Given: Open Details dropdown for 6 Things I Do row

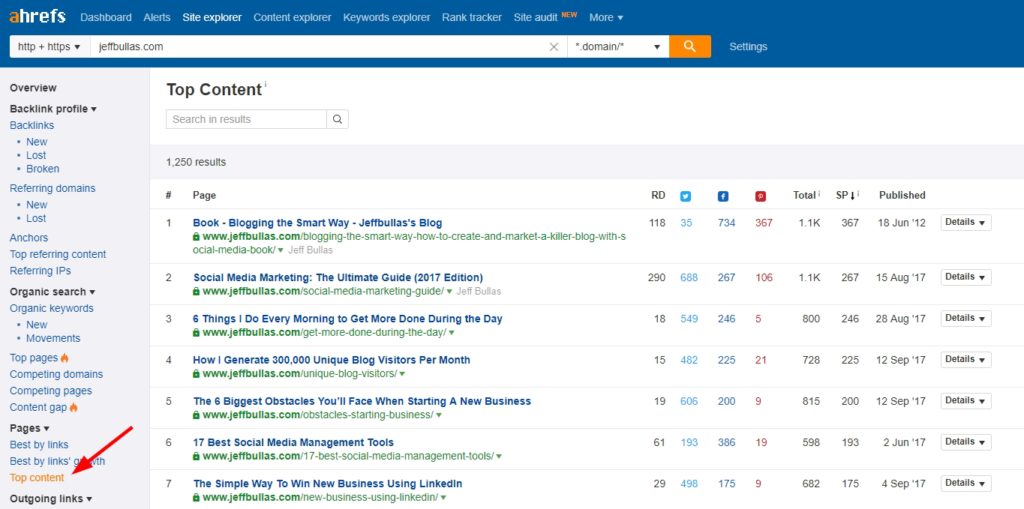Looking at the screenshot, I should (x=966, y=318).
